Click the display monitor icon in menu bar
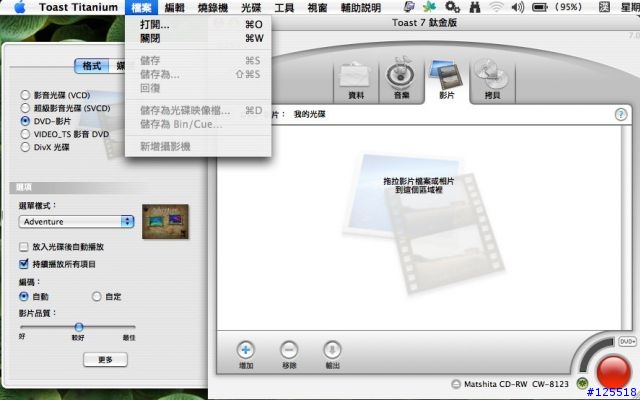 click(x=409, y=7)
